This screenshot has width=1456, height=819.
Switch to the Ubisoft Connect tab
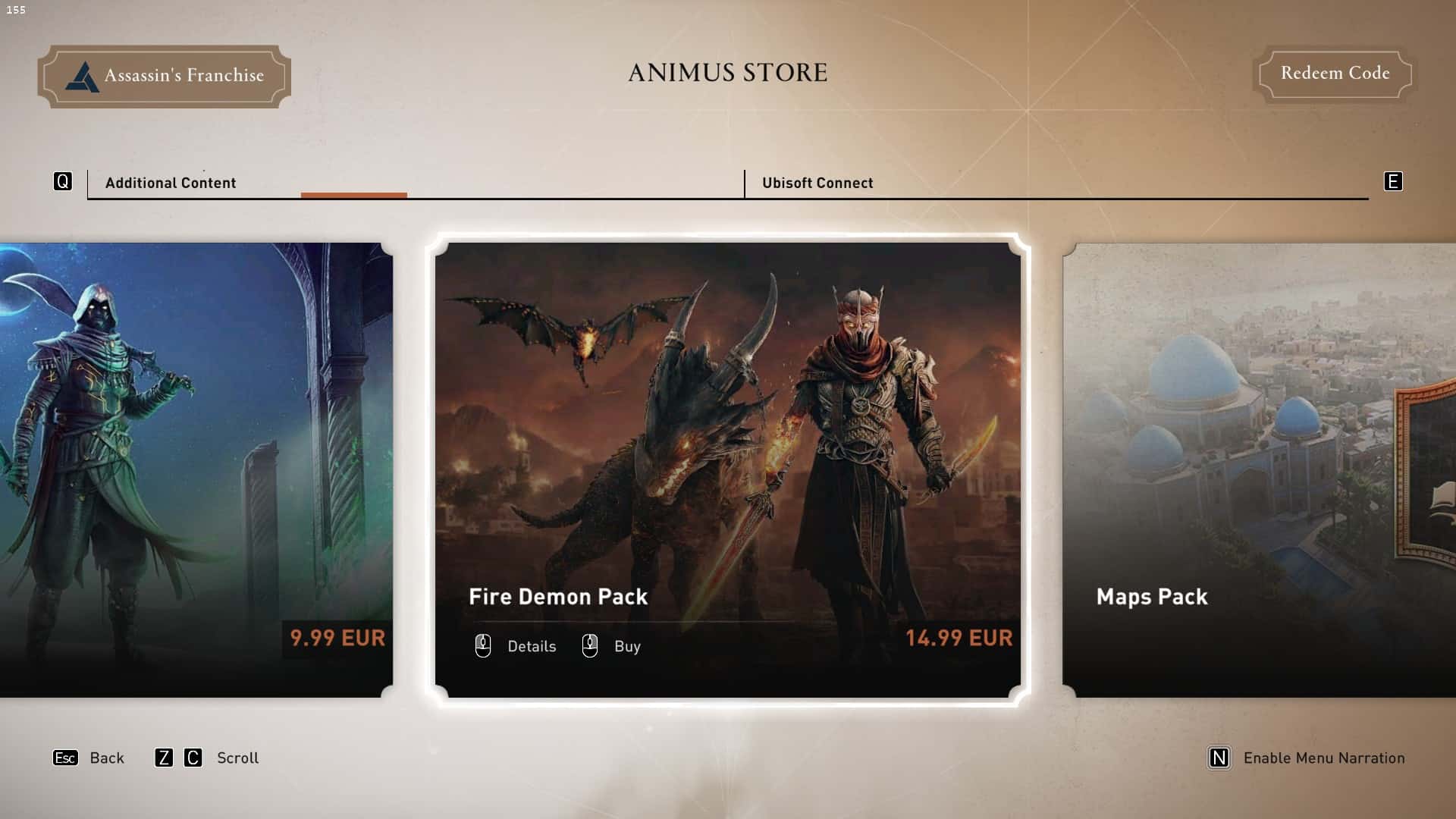(x=817, y=183)
